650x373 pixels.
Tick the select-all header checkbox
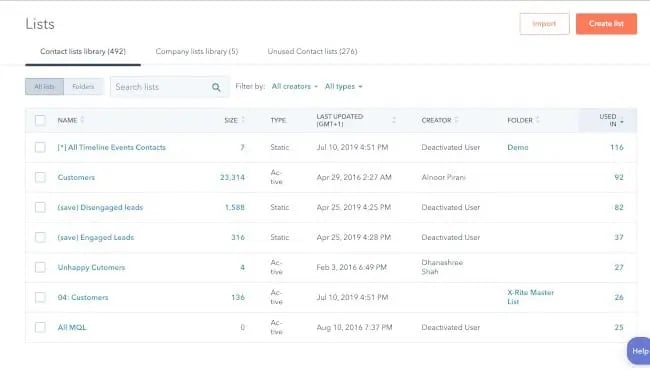point(40,120)
